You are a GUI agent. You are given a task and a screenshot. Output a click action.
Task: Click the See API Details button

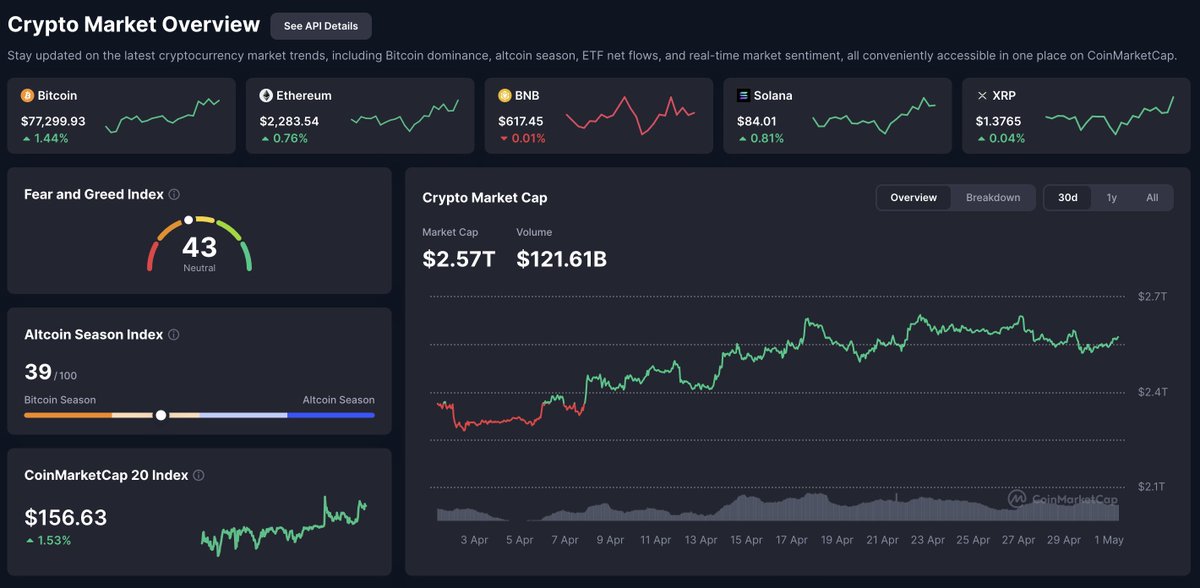click(x=321, y=26)
